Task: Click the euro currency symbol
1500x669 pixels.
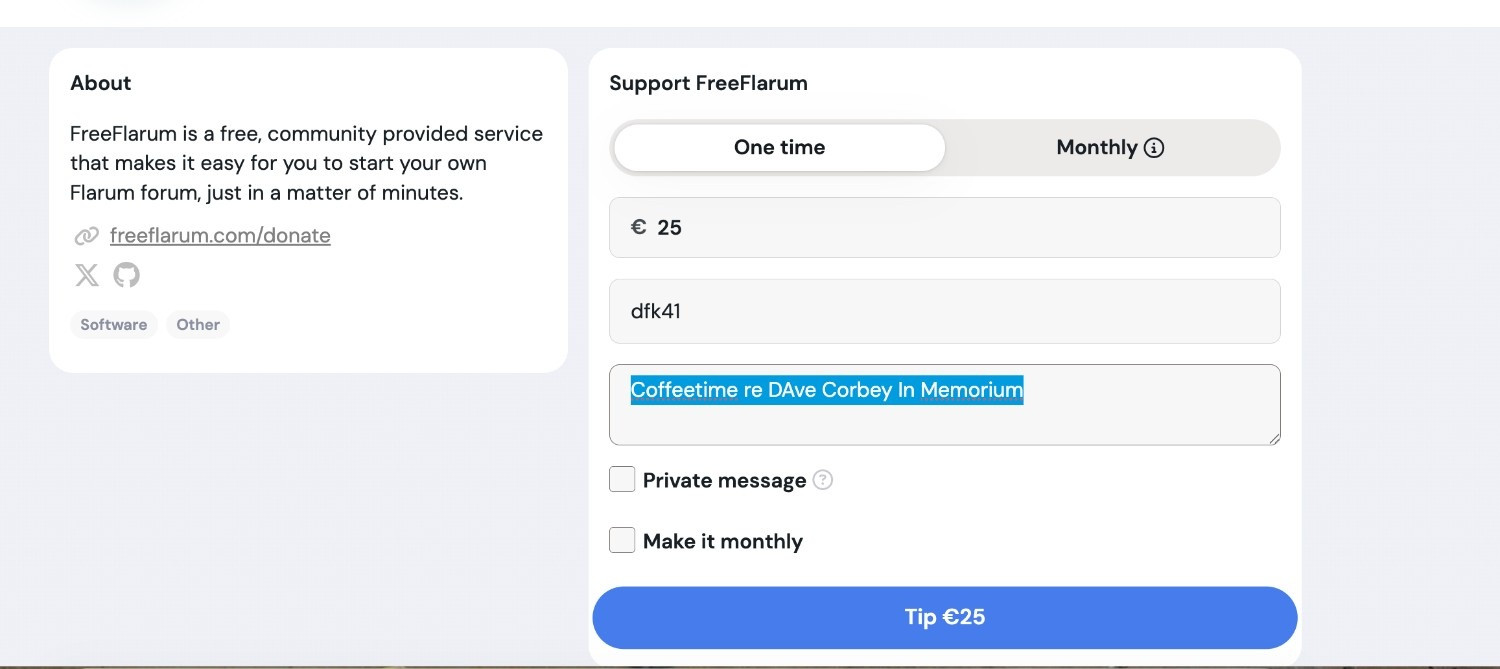Action: tap(638, 227)
